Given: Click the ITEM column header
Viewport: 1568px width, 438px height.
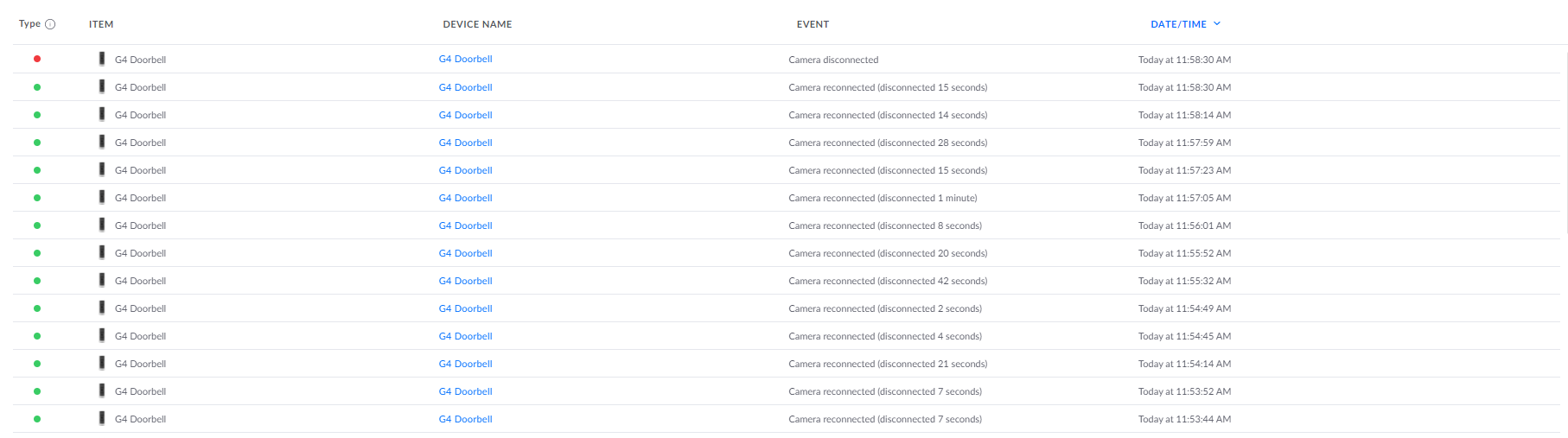Looking at the screenshot, I should (101, 24).
